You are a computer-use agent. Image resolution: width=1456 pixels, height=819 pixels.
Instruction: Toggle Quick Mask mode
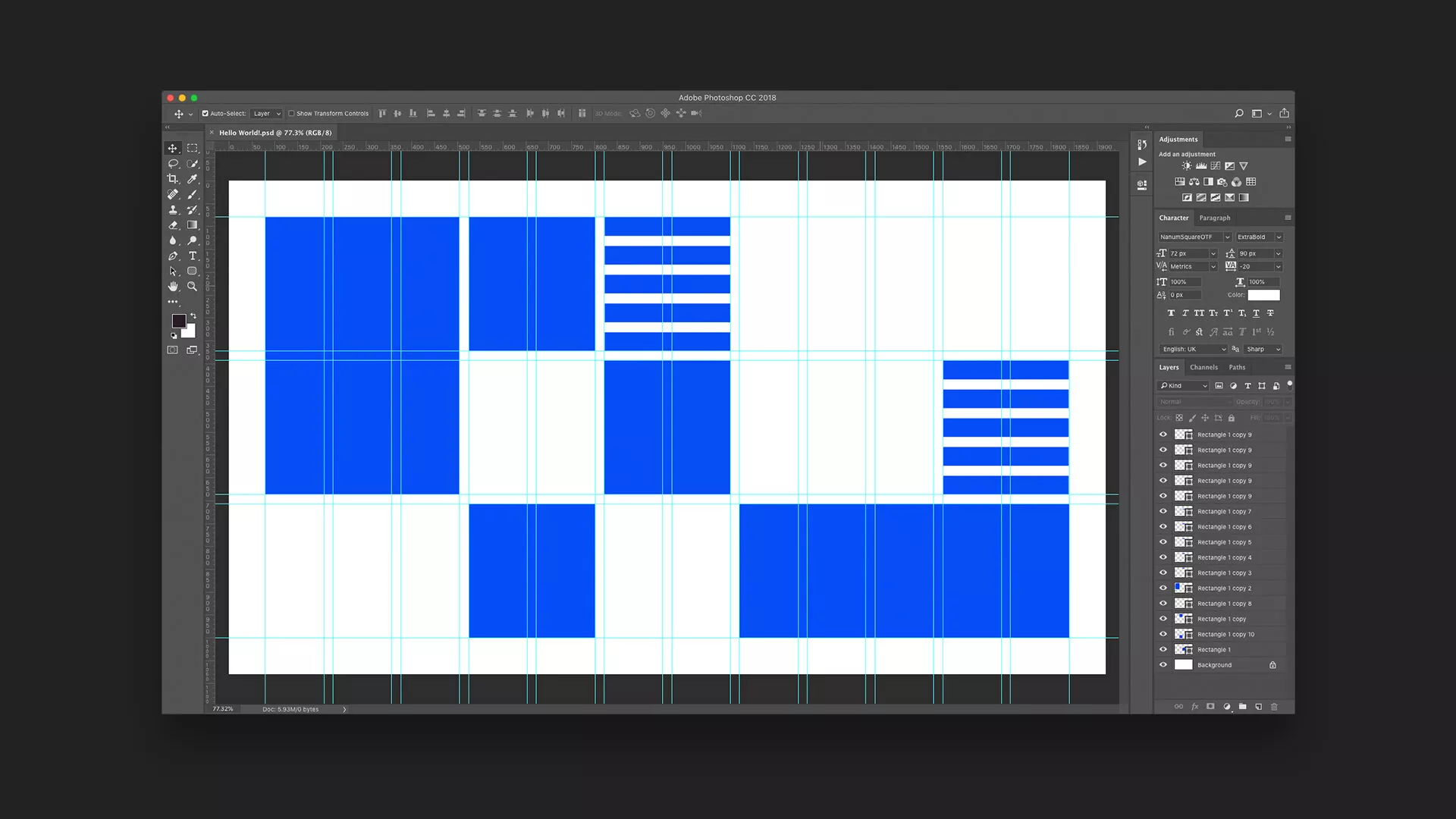pyautogui.click(x=173, y=350)
